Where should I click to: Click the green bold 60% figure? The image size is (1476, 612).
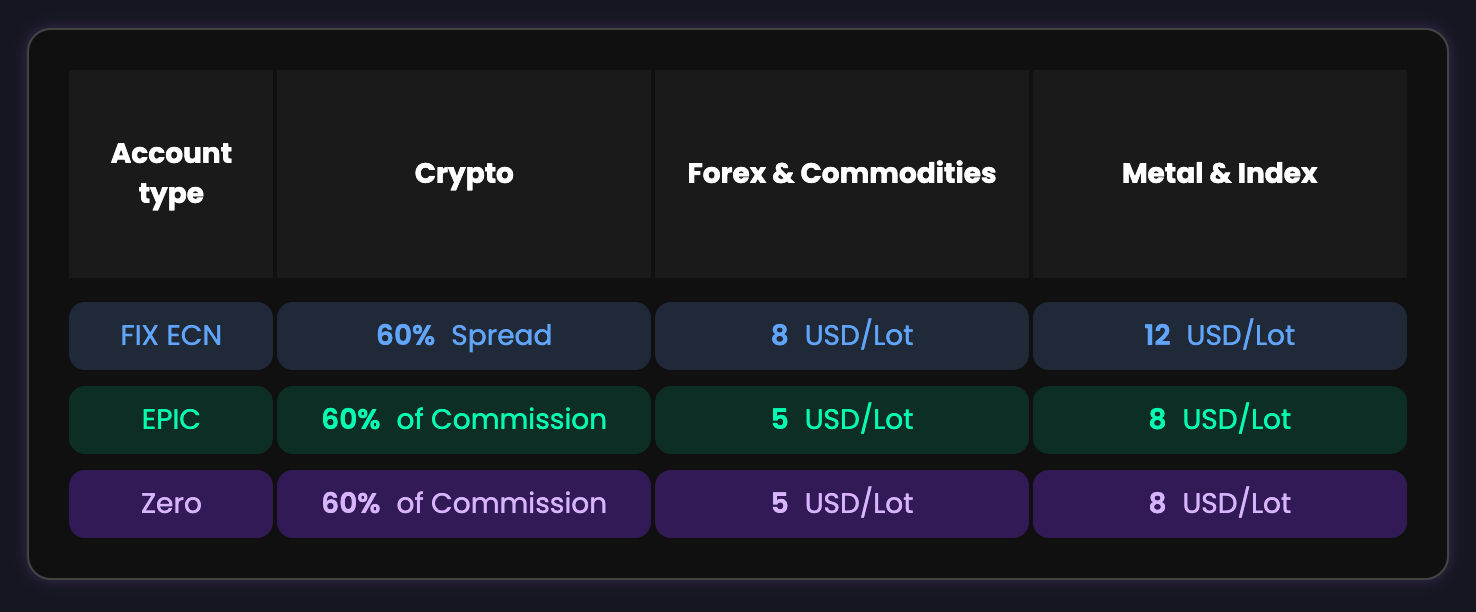coord(351,419)
